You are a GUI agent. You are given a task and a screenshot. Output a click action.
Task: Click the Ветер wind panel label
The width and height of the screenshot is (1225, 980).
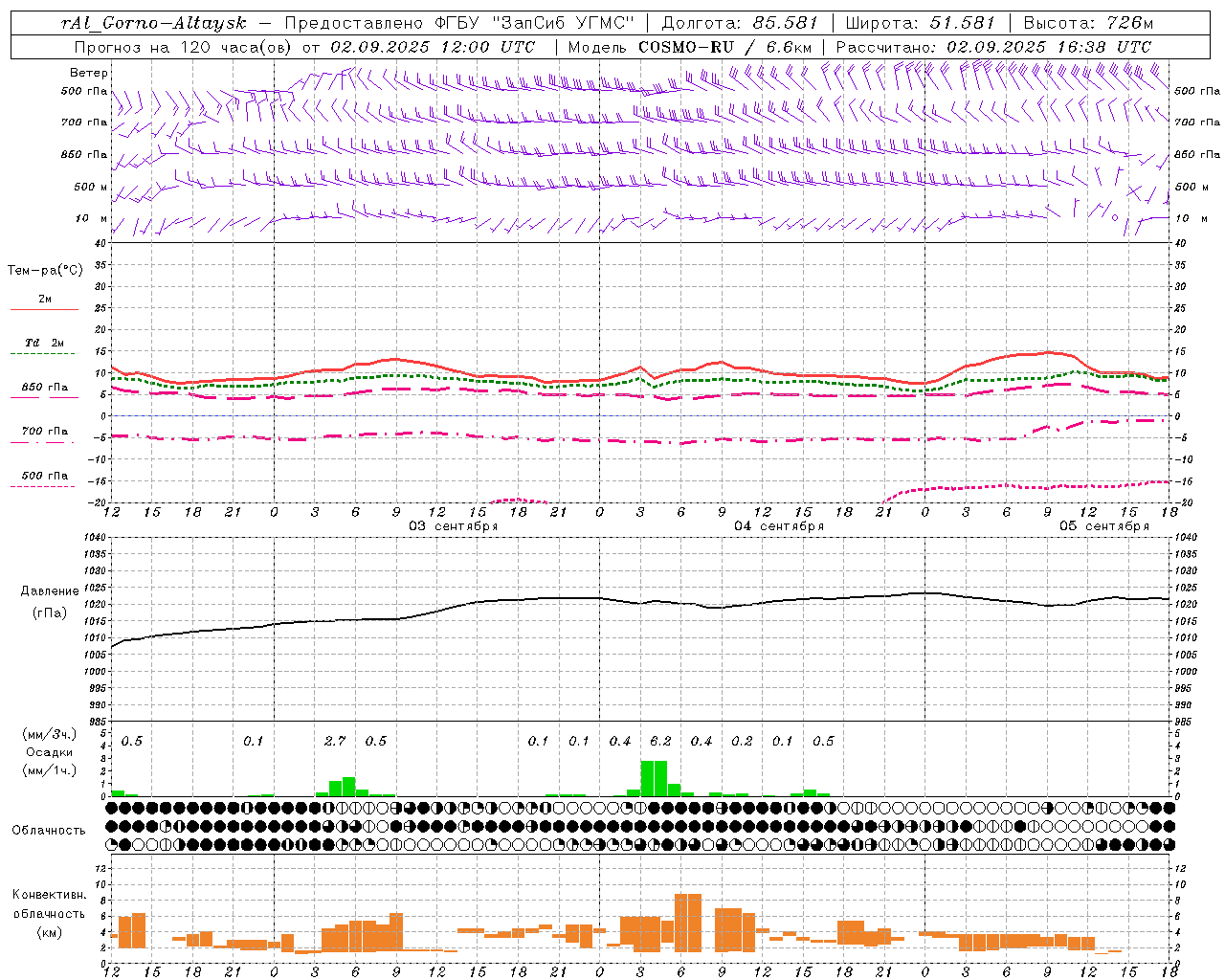pyautogui.click(x=89, y=73)
